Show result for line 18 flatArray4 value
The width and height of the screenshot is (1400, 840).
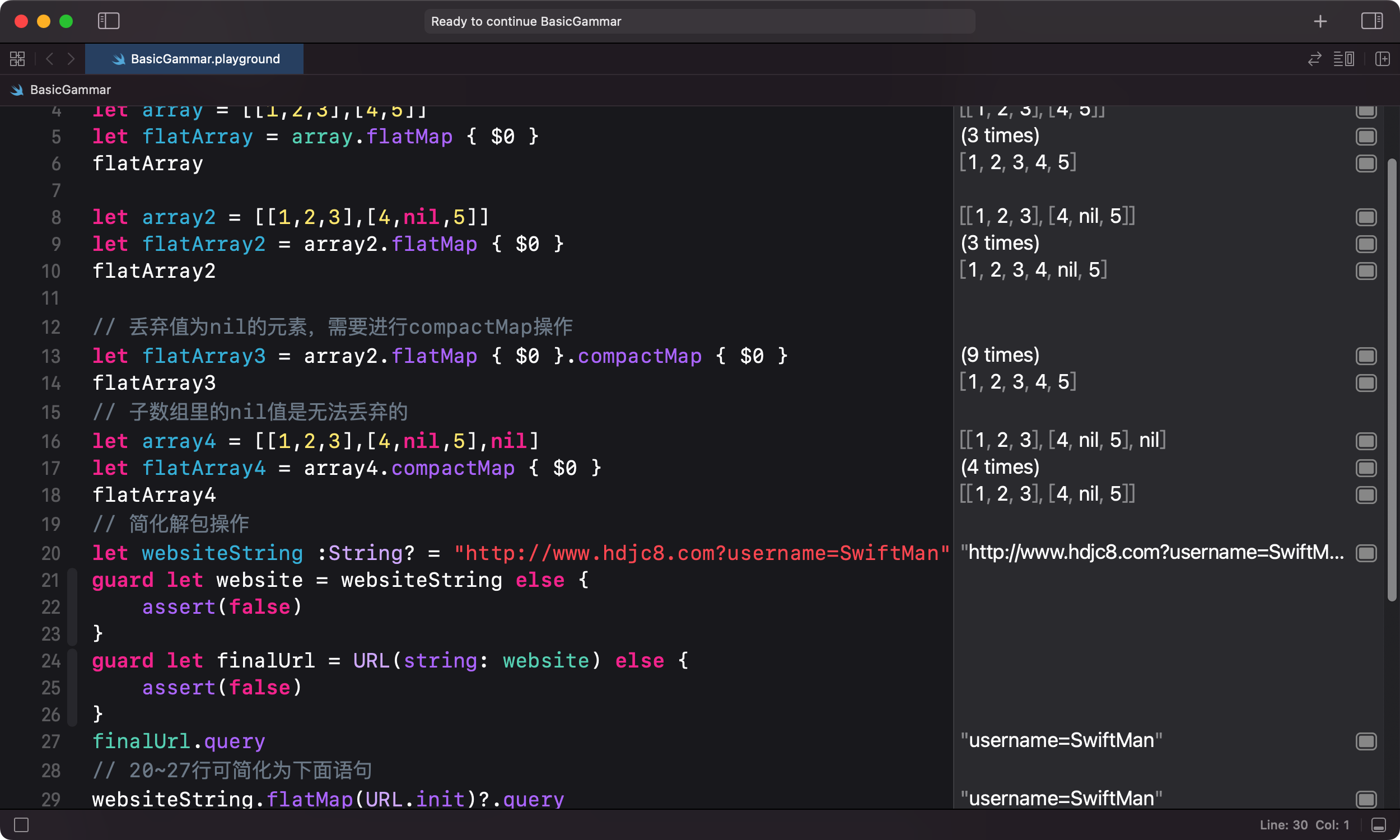1366,495
